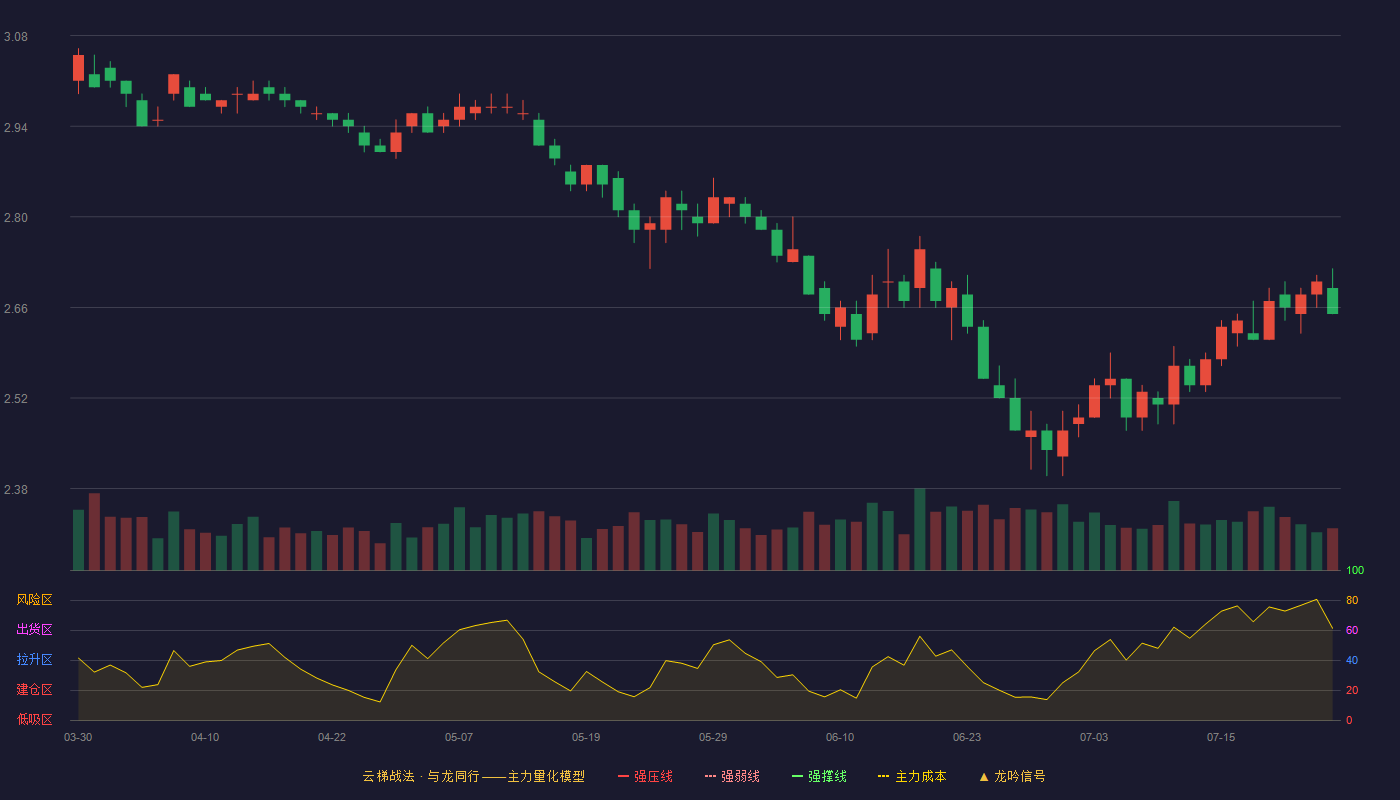
Task: Click the red 强压线 legend line marker
Action: coord(623,776)
